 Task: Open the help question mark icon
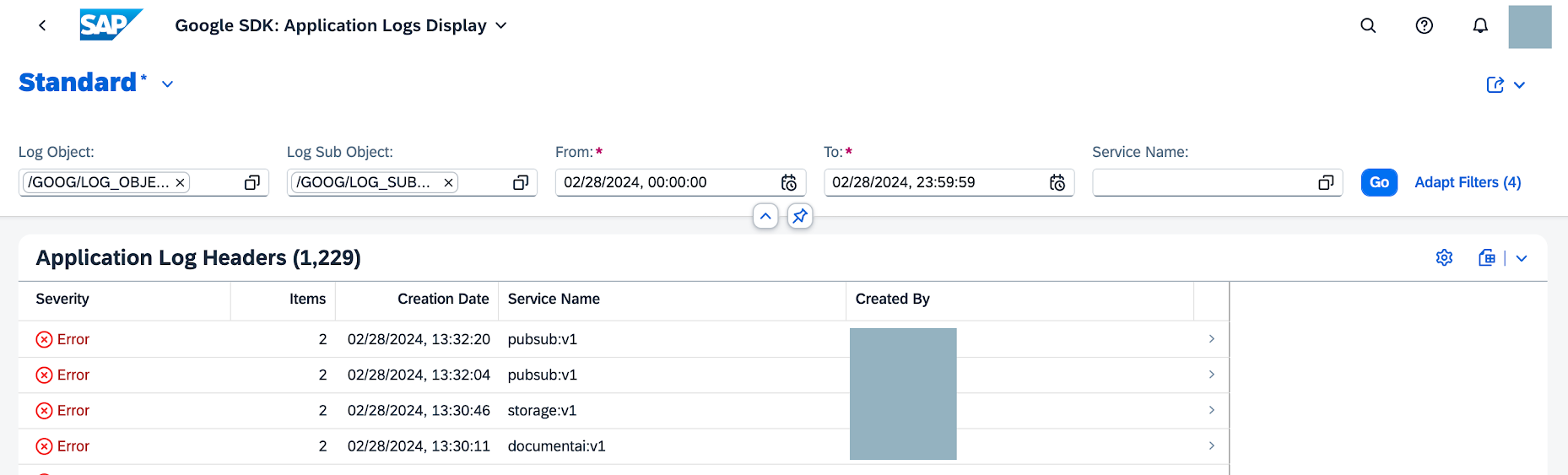point(1424,25)
